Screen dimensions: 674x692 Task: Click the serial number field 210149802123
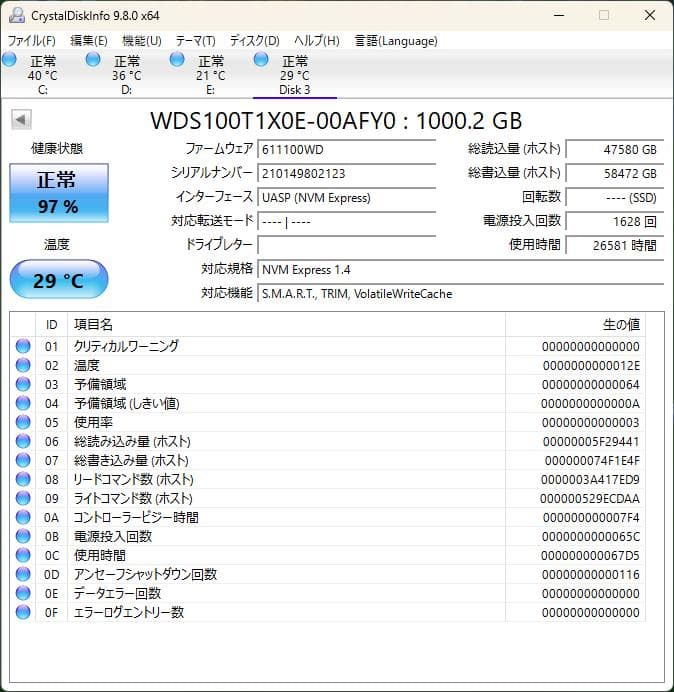[347, 173]
